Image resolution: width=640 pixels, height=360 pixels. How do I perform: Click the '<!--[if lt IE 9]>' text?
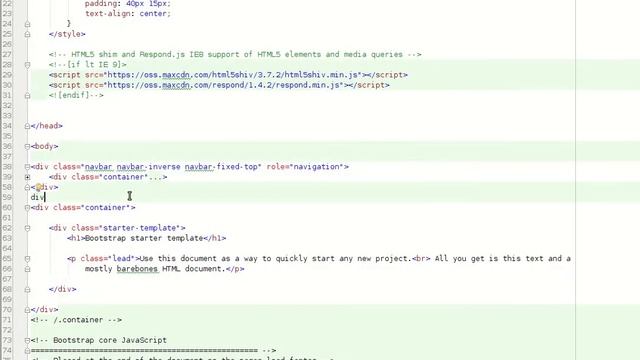[87, 64]
